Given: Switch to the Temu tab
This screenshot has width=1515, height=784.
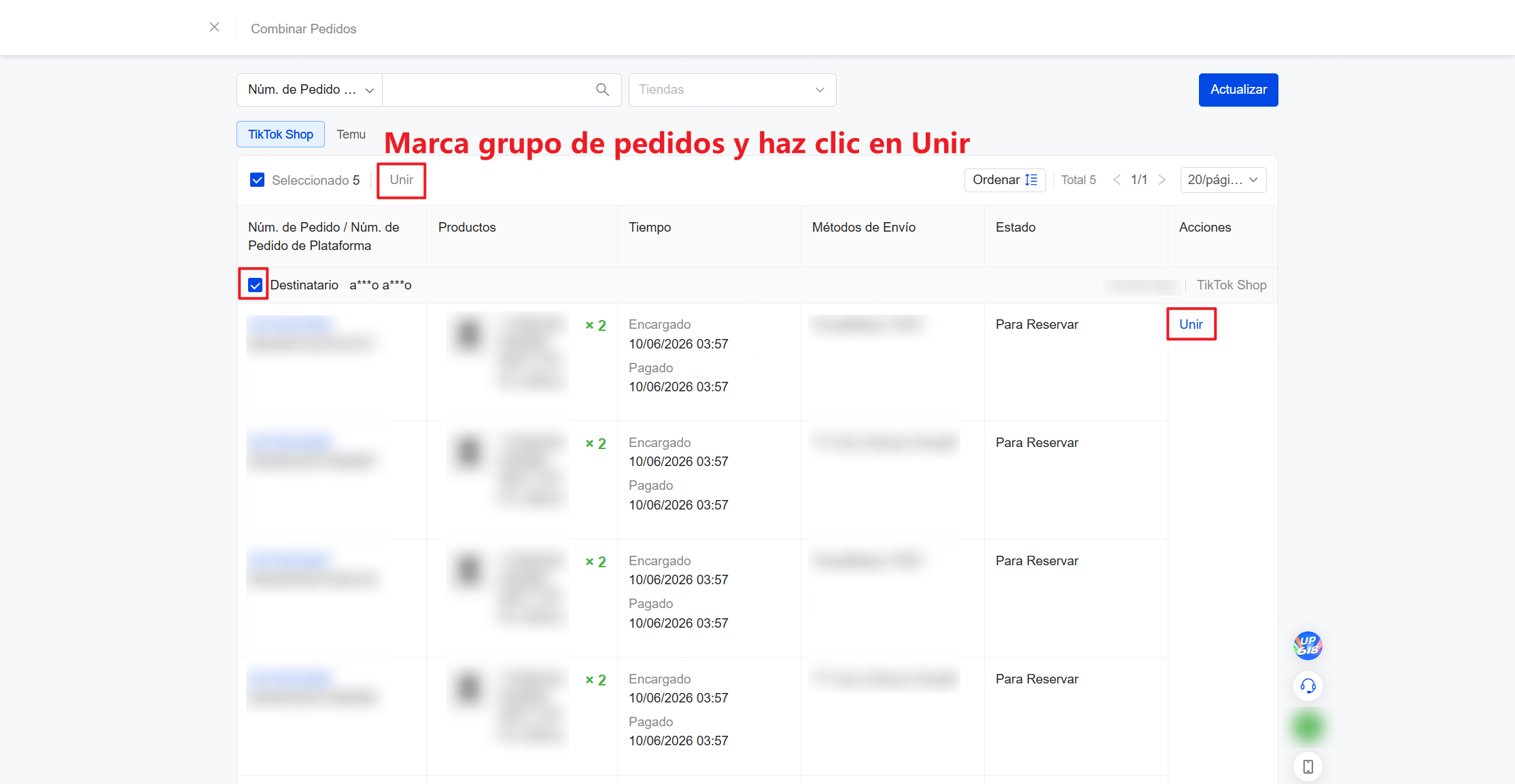Looking at the screenshot, I should (351, 135).
